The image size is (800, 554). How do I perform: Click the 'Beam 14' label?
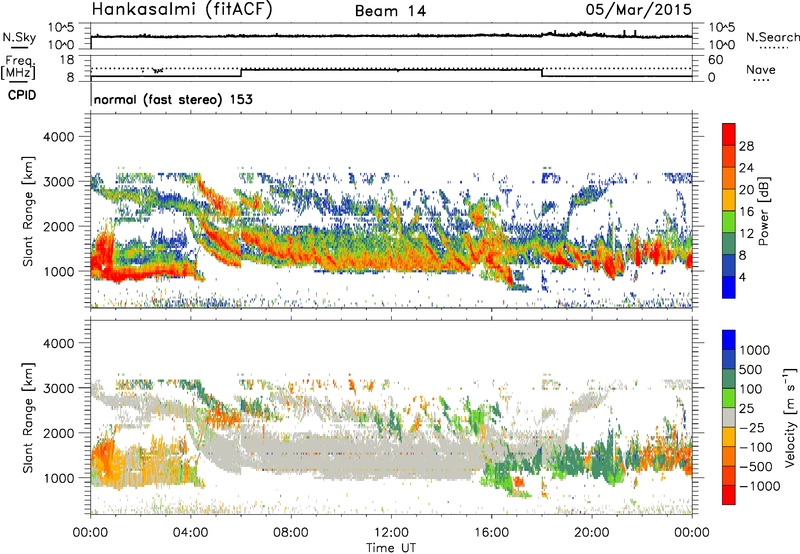[390, 11]
